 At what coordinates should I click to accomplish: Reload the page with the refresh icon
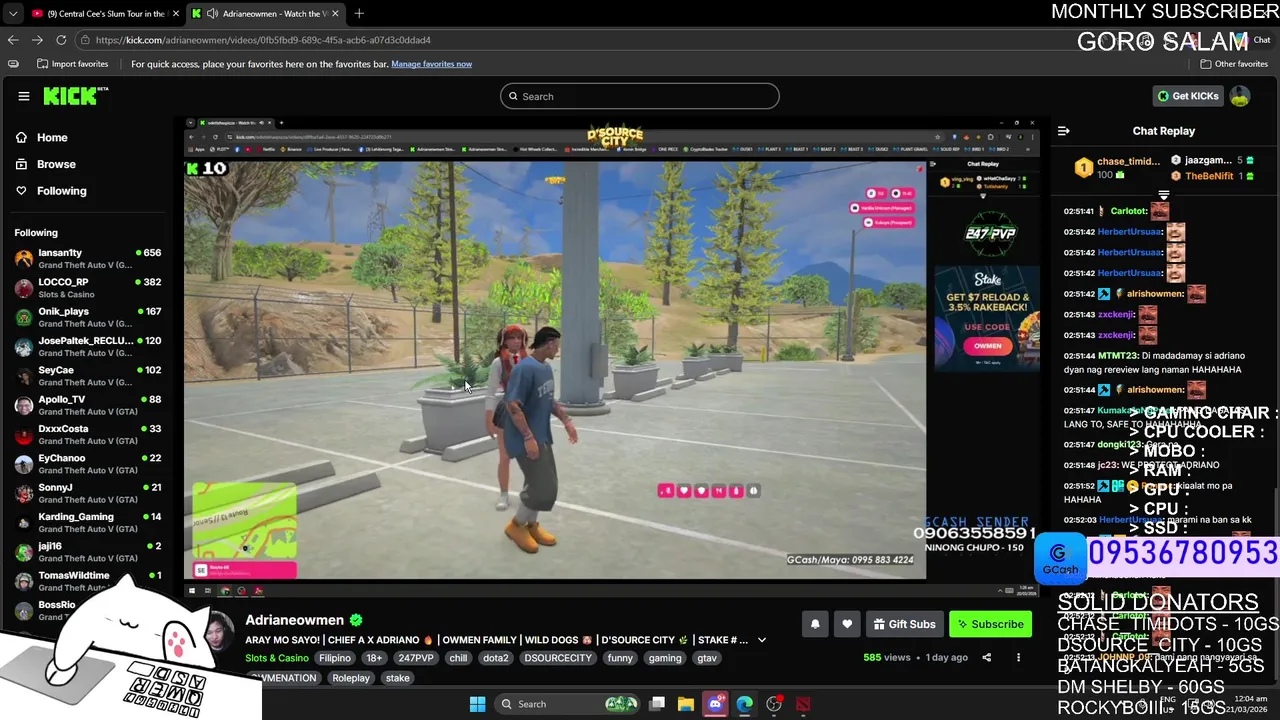click(61, 40)
